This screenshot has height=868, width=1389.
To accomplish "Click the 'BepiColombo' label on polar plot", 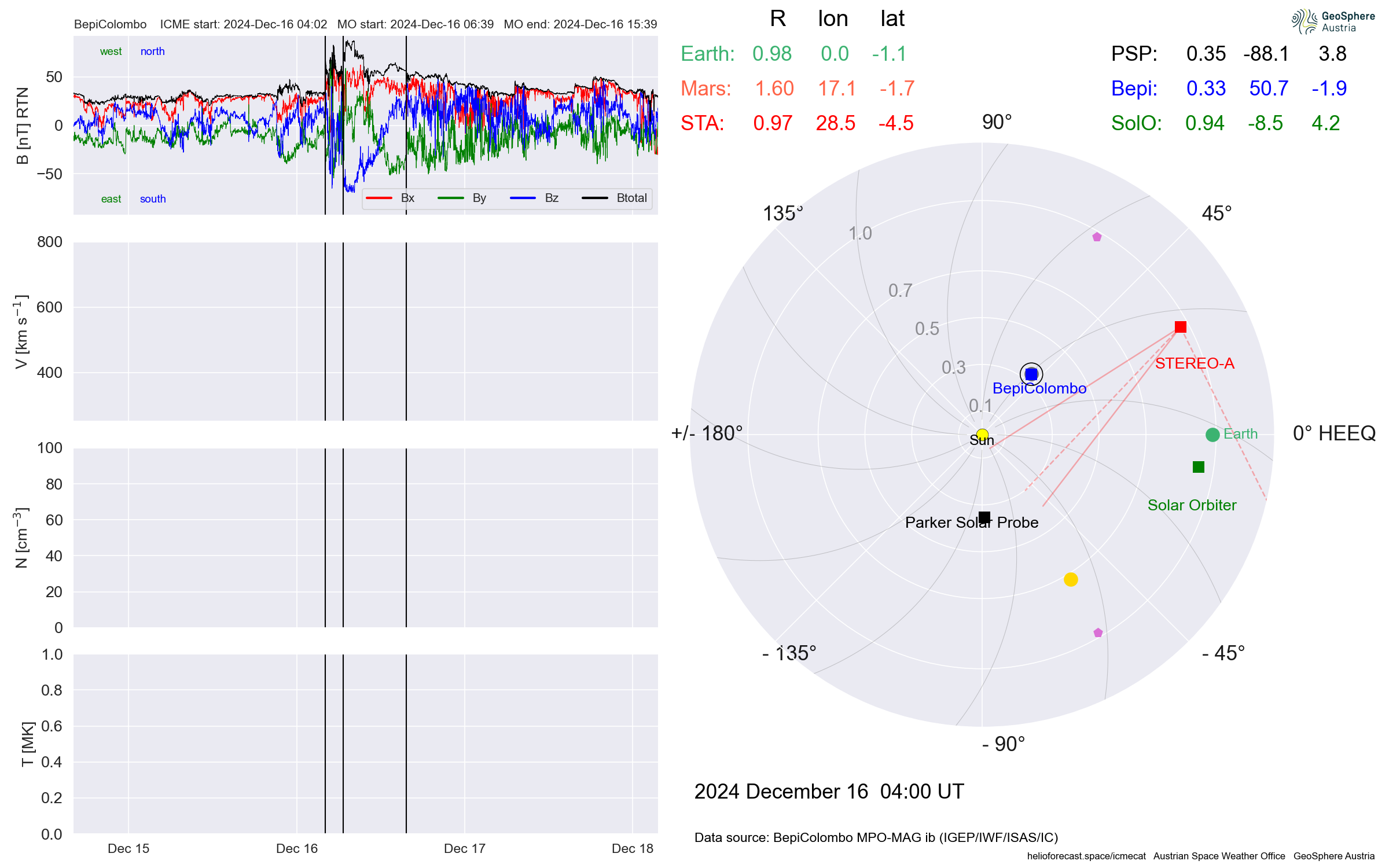I will point(1039,388).
